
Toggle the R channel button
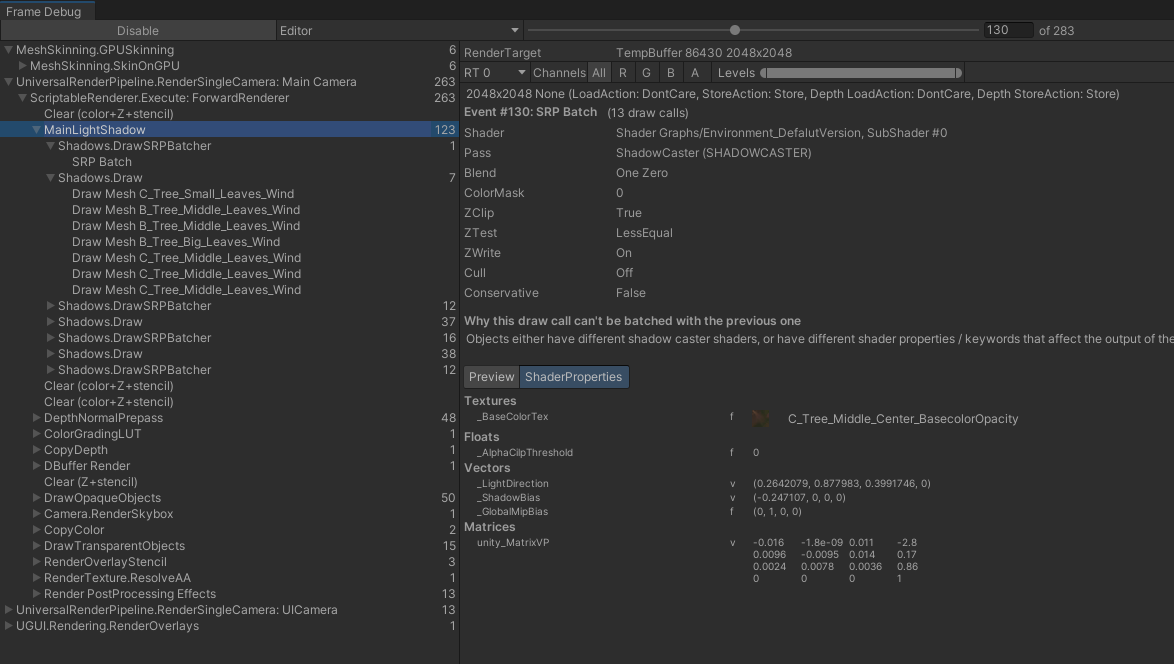(x=623, y=73)
